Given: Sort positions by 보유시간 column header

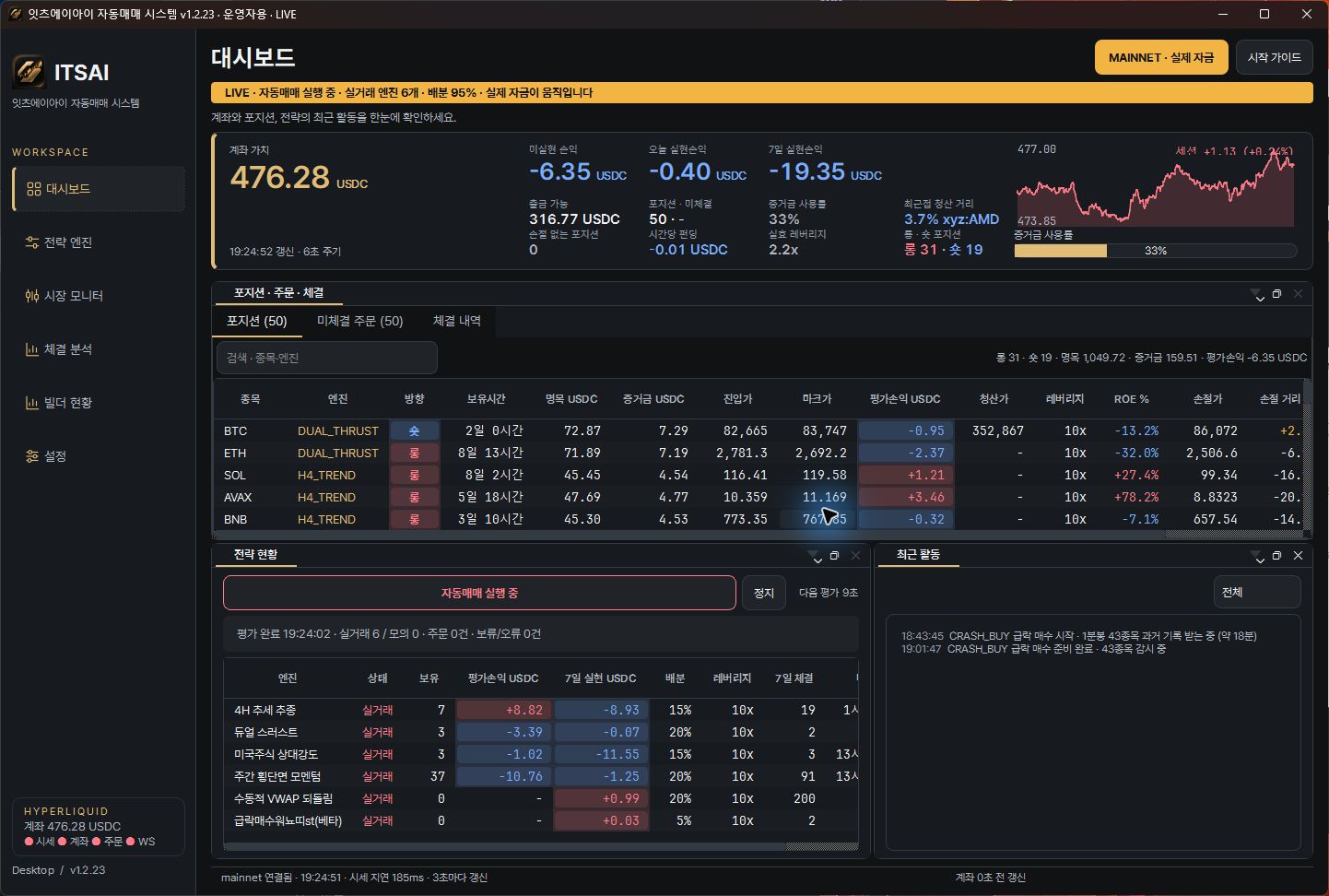Looking at the screenshot, I should 486,399.
